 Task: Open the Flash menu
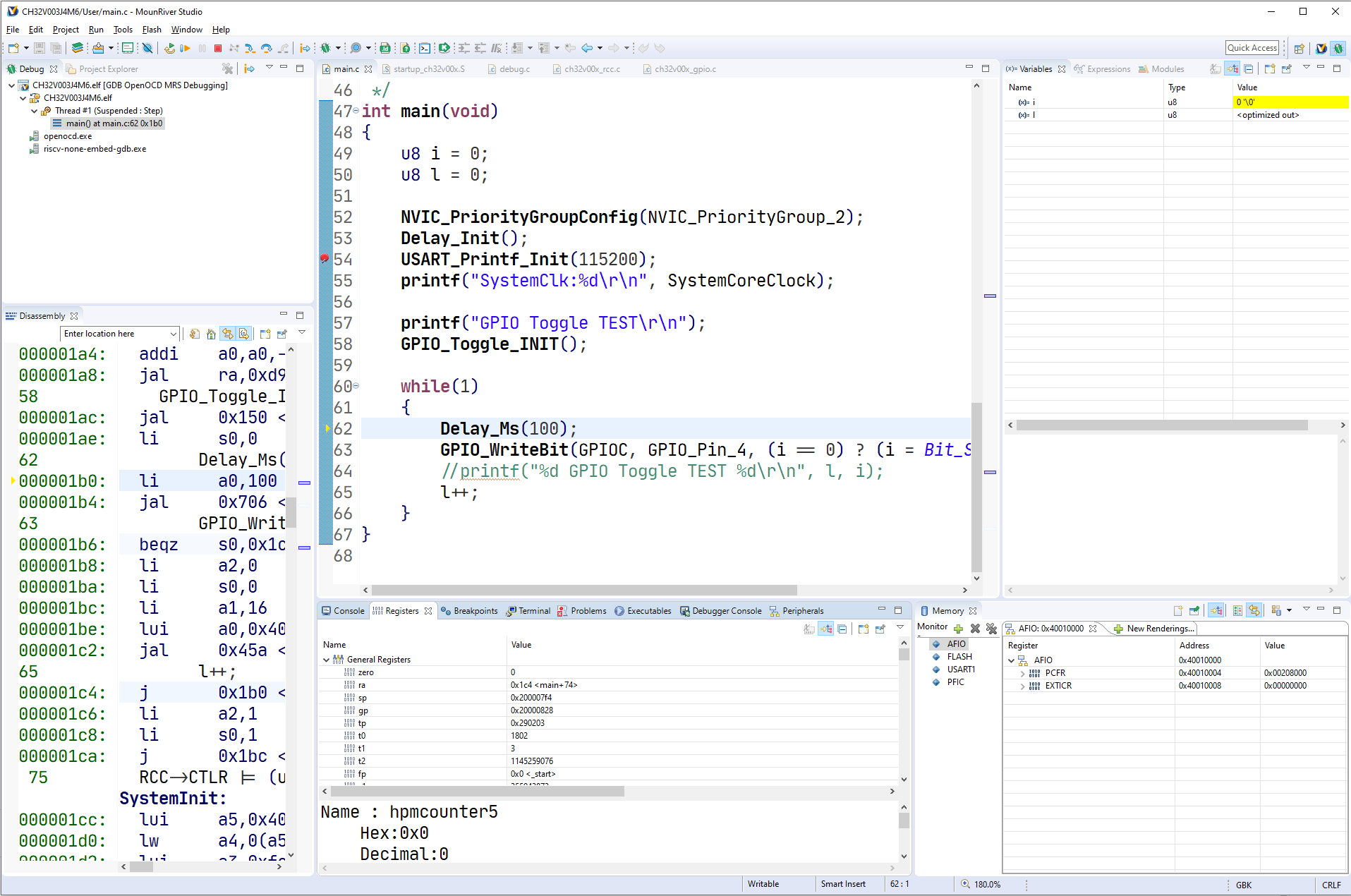151,30
